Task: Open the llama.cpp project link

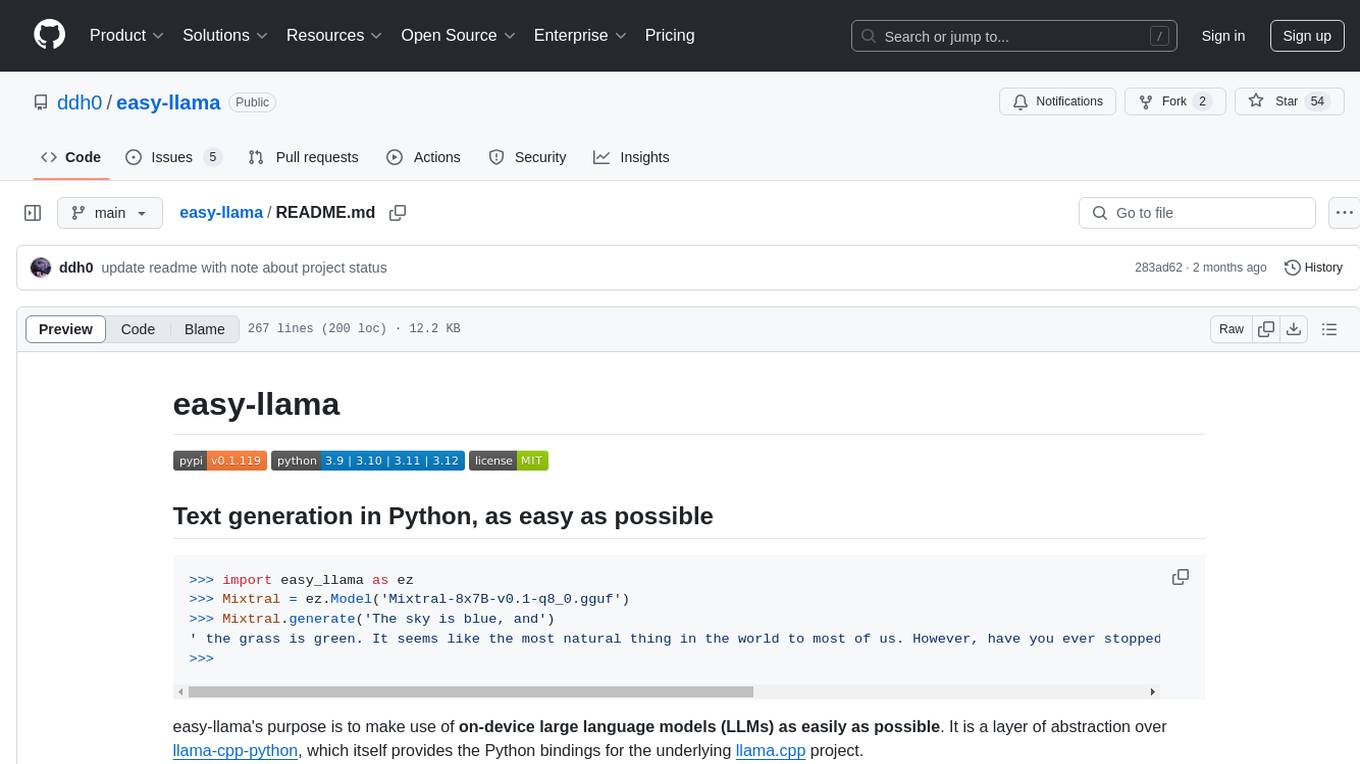Action: [x=770, y=750]
